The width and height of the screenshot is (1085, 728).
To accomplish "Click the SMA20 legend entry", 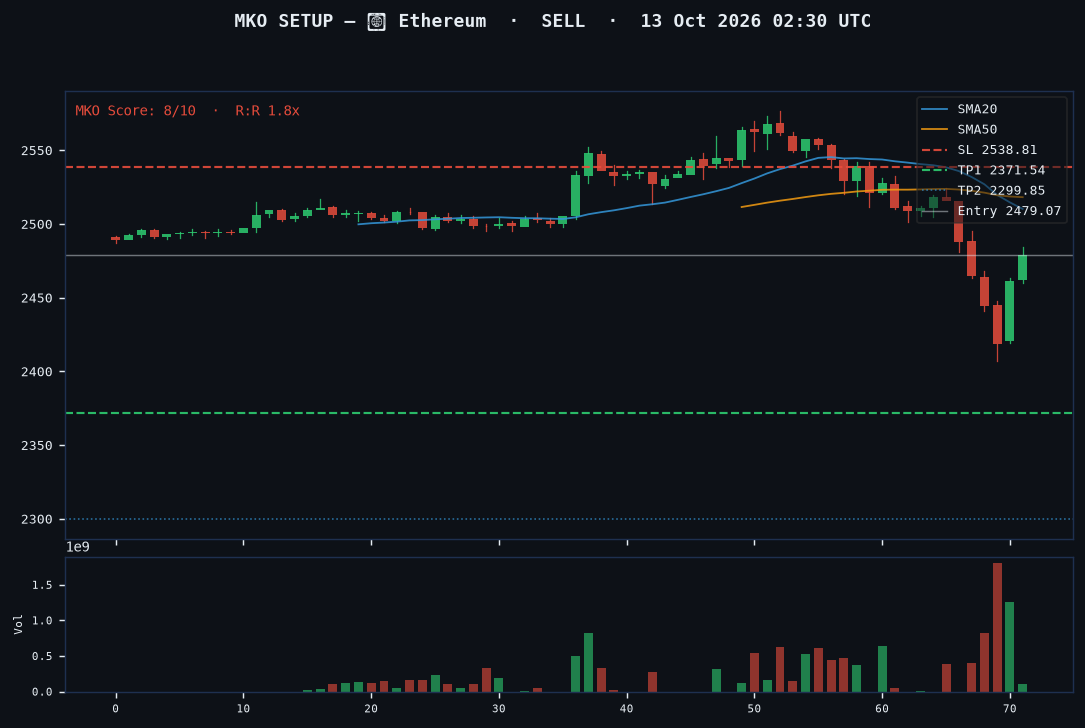I will click(959, 109).
